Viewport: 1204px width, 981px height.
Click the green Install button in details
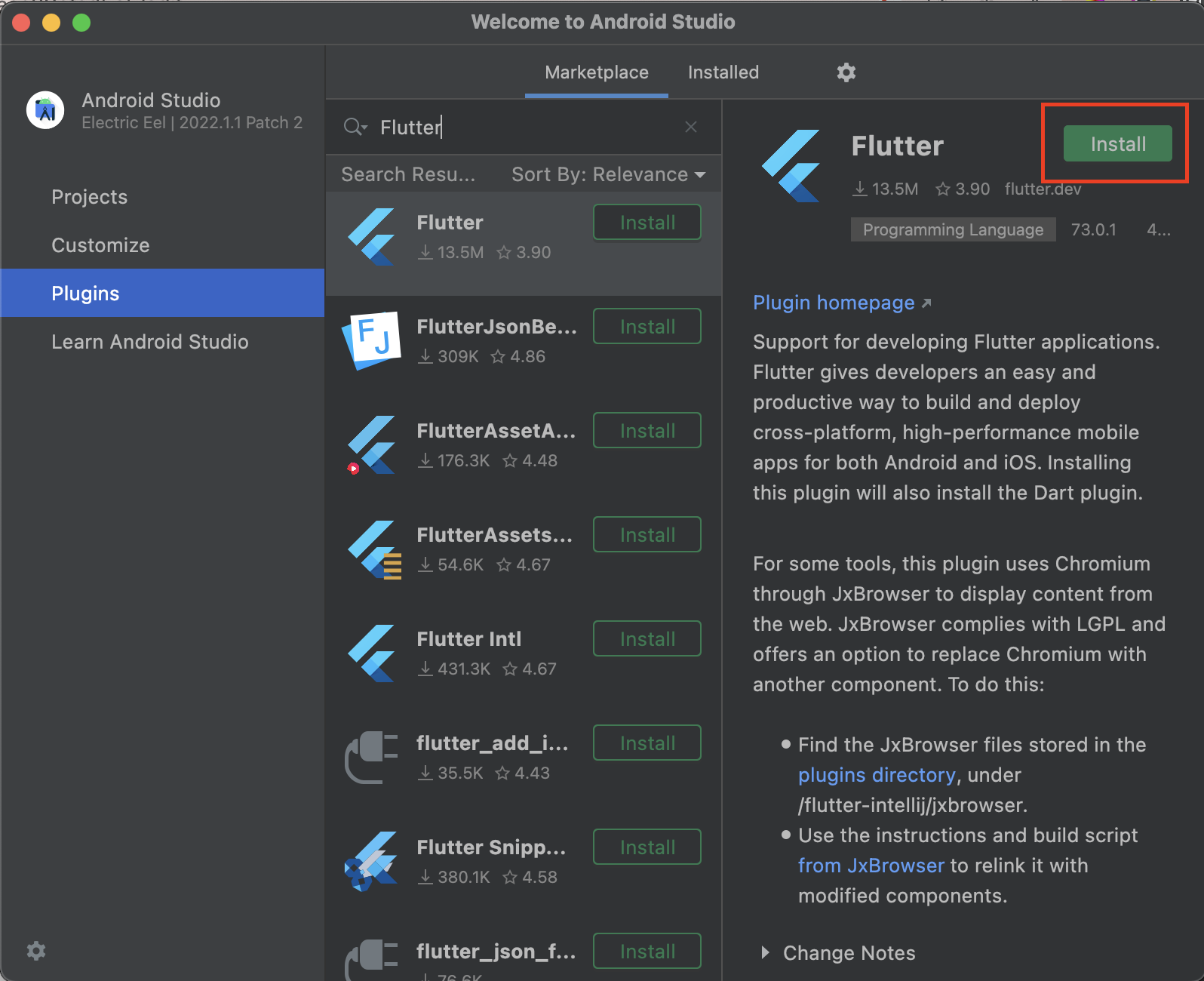click(1118, 143)
